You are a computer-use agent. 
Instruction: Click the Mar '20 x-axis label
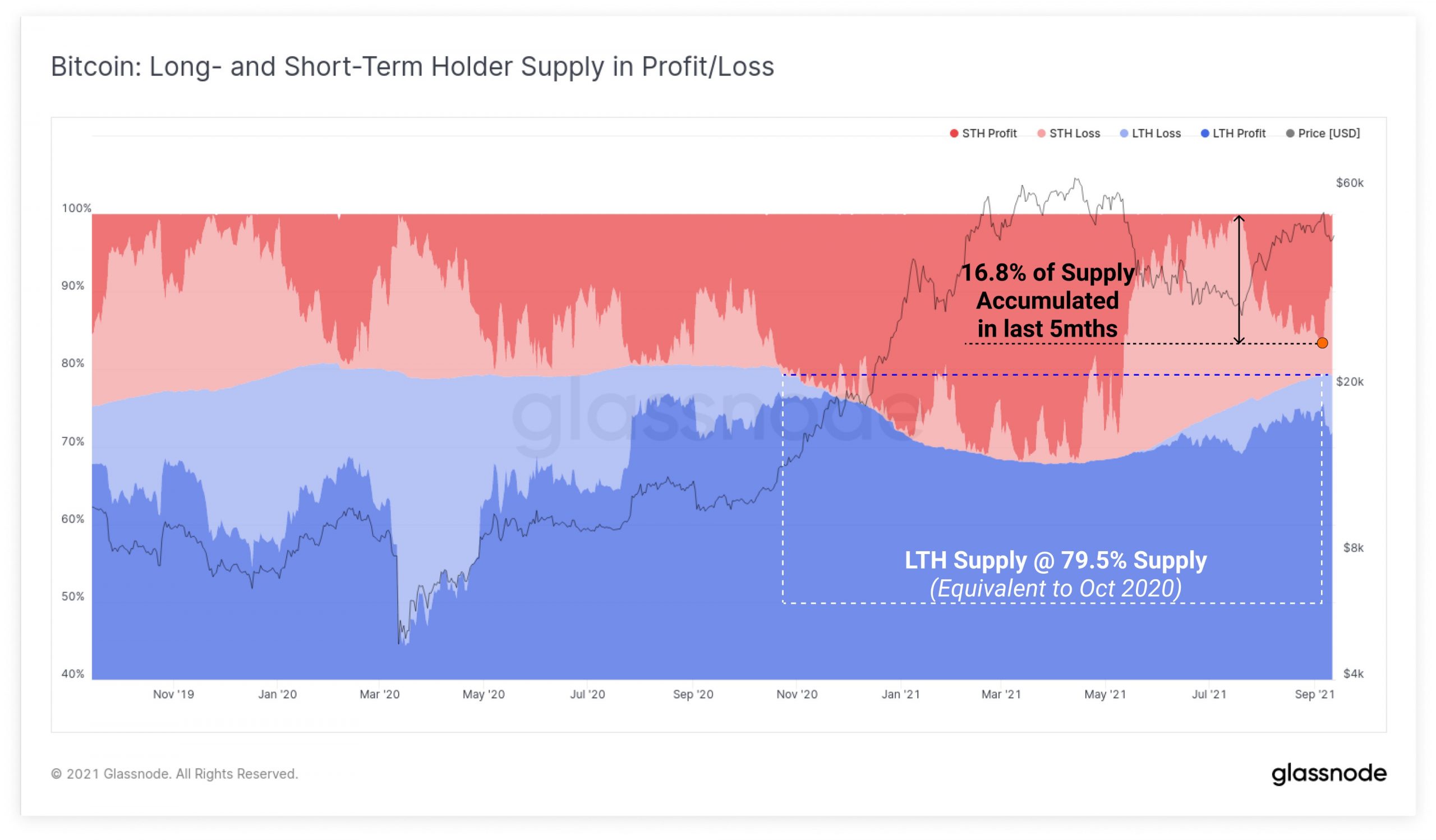click(x=380, y=694)
